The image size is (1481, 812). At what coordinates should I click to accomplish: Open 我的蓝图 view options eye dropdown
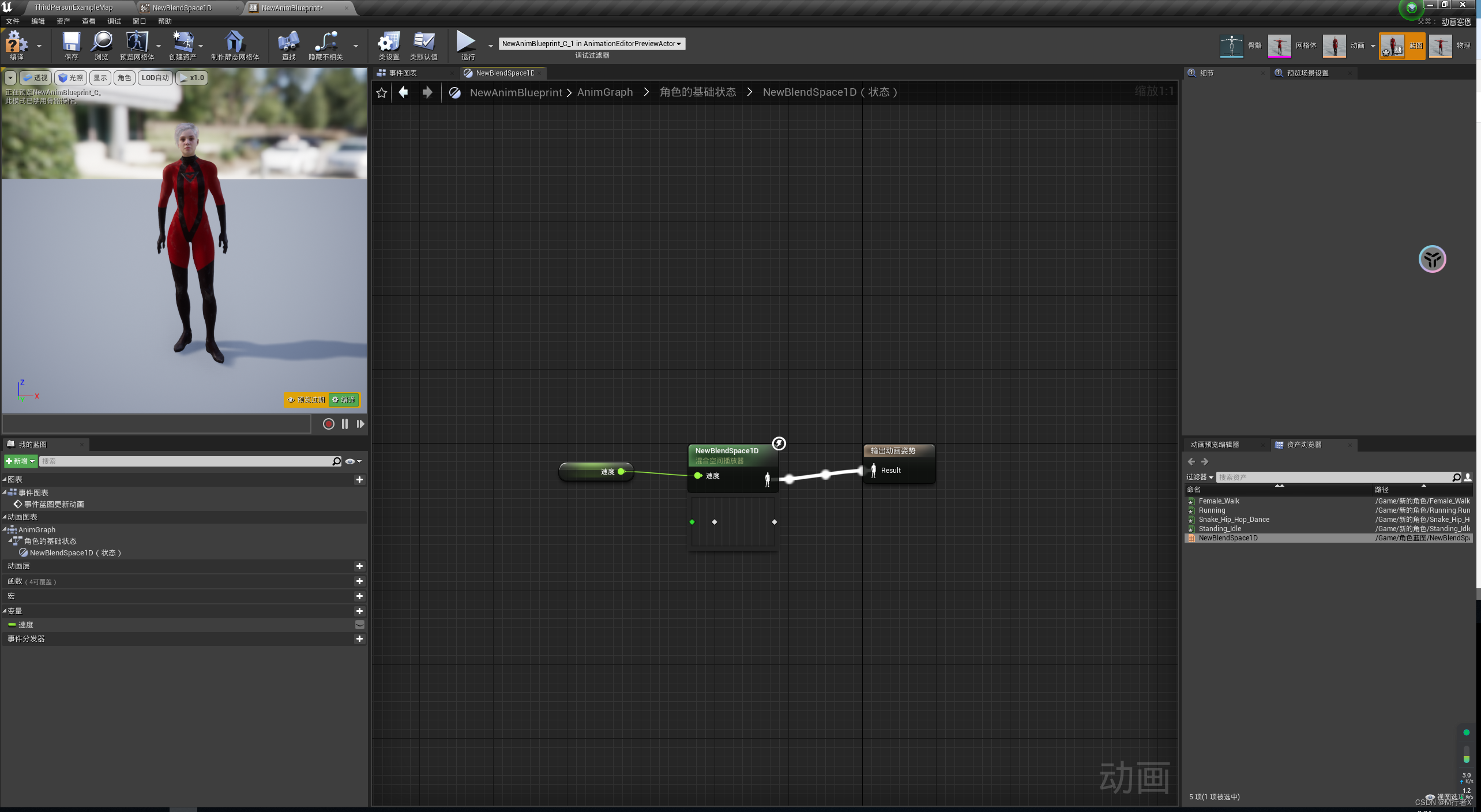point(353,461)
